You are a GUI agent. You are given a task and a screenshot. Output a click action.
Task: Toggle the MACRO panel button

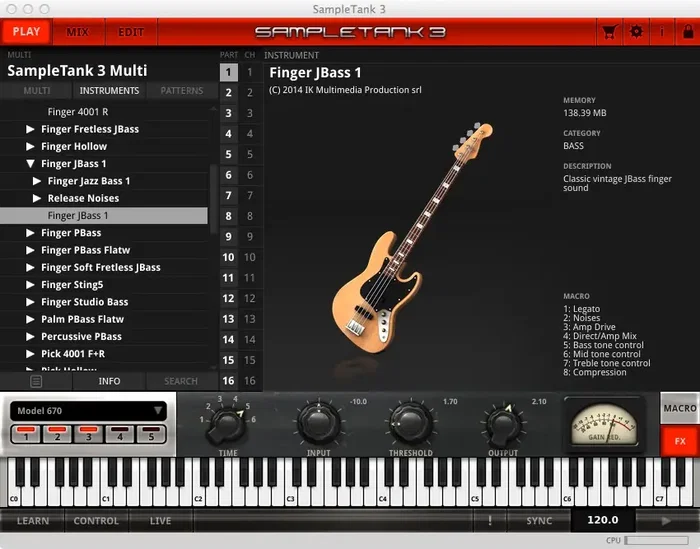(x=679, y=408)
